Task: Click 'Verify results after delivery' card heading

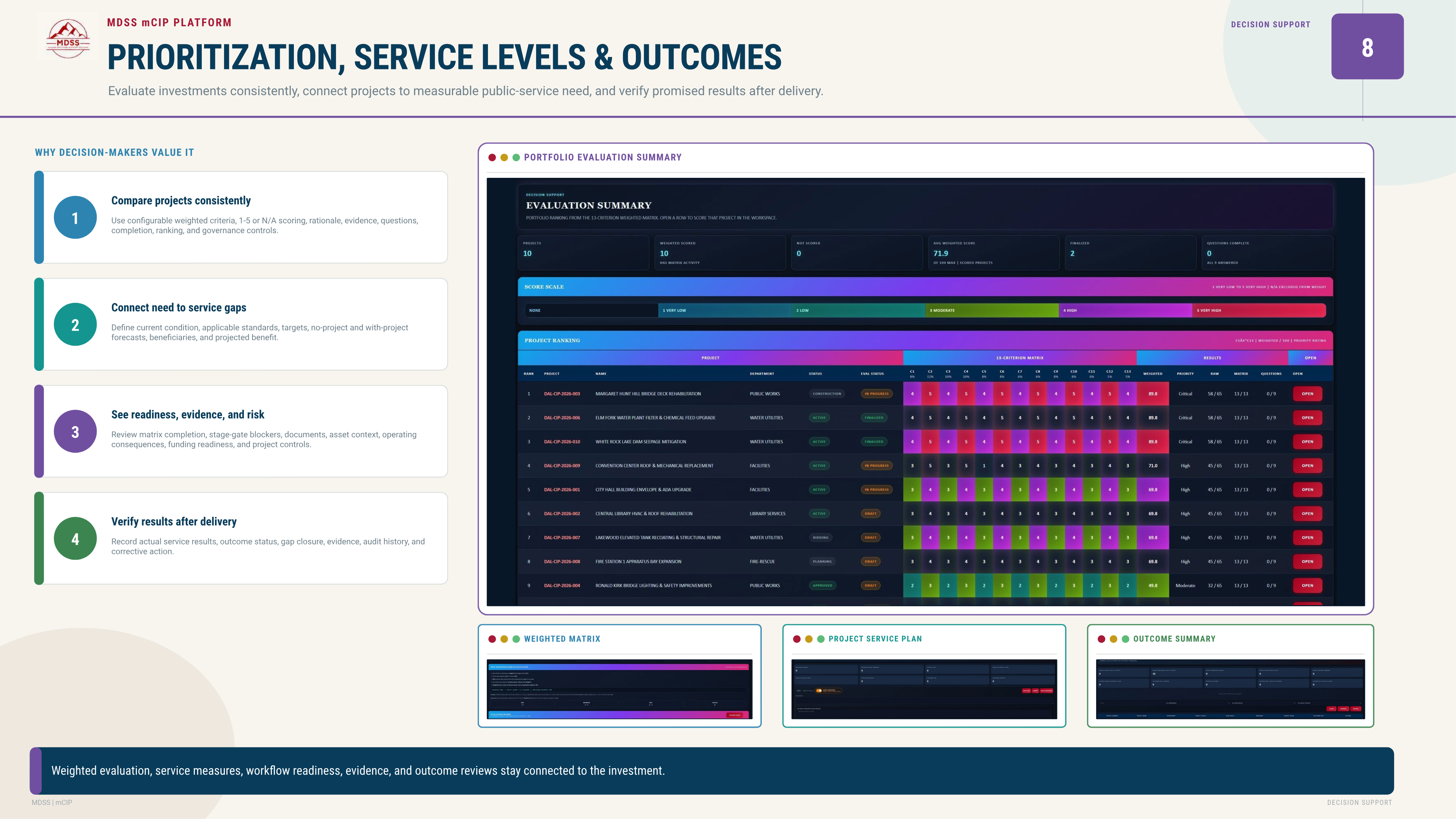Action: (174, 522)
